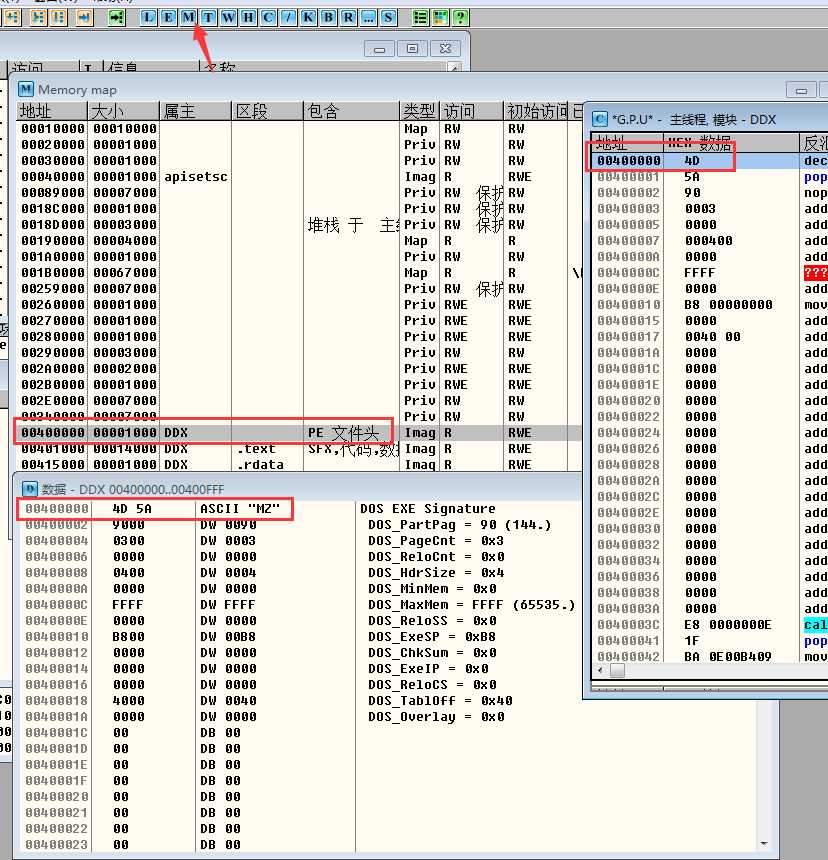Select the DOS_HdrSize = 0x4 row
The image size is (828, 860).
(x=388, y=573)
